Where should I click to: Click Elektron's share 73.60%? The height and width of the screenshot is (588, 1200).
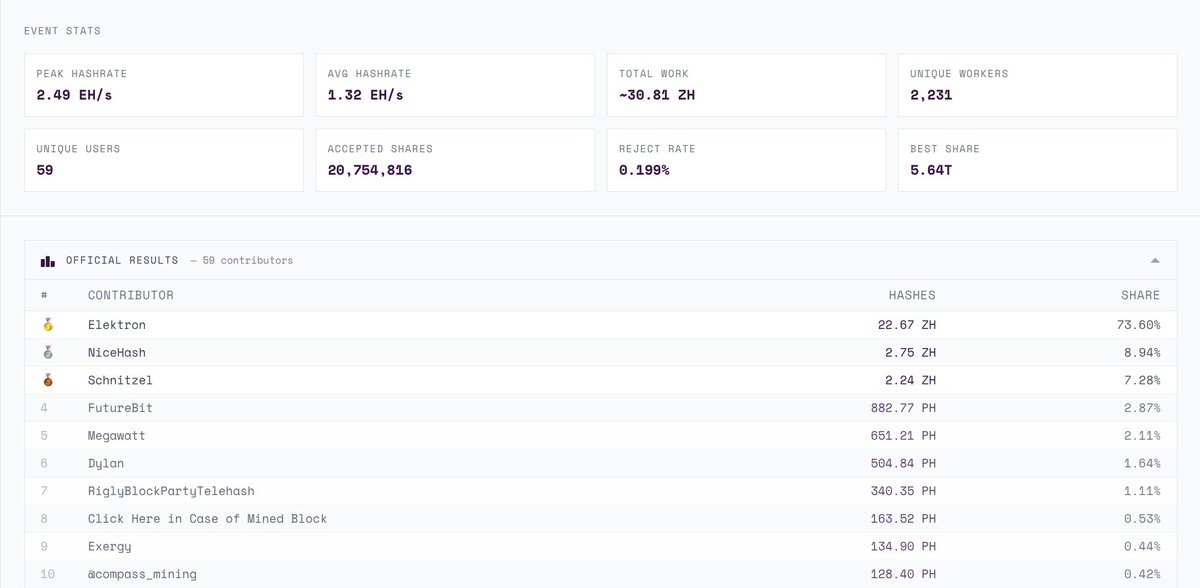click(1139, 325)
